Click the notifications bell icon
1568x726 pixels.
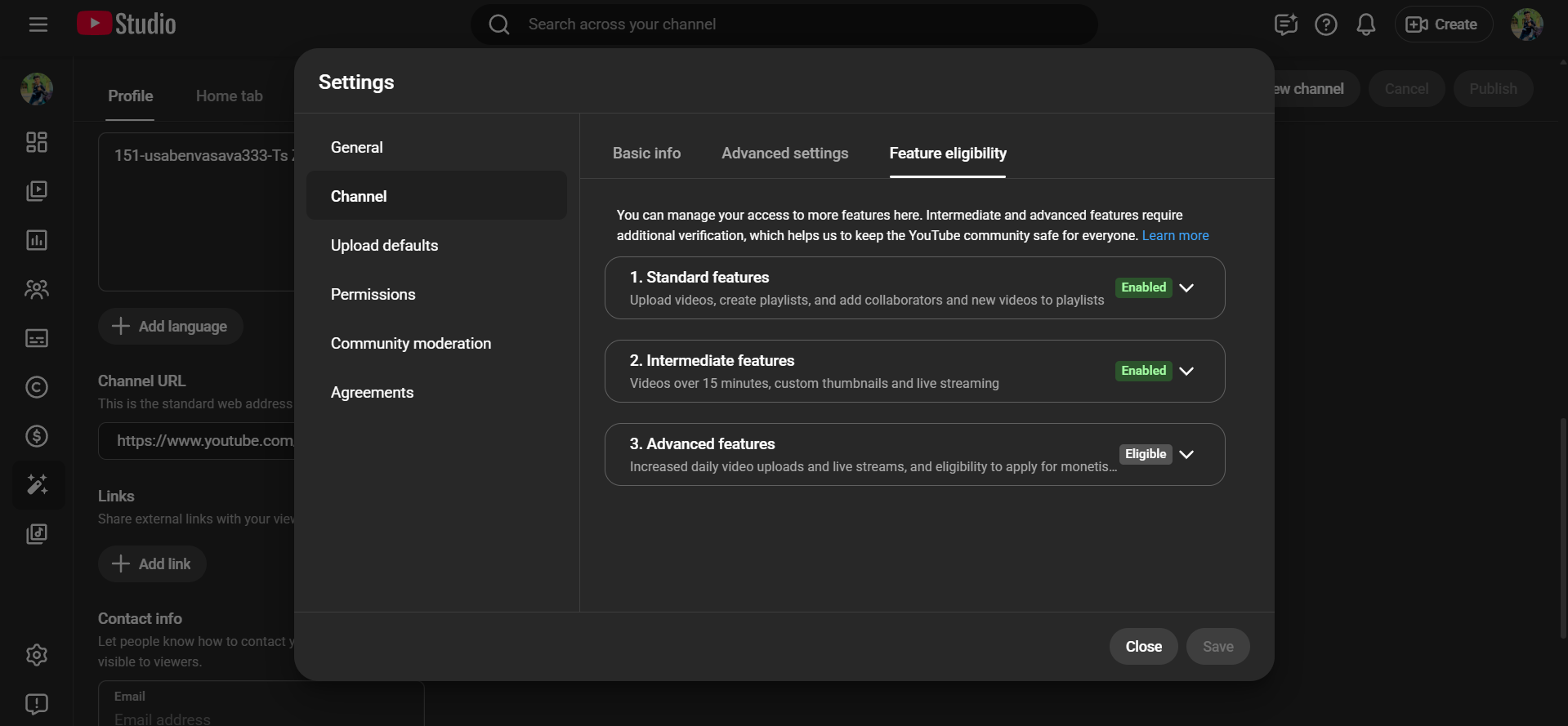1365,24
